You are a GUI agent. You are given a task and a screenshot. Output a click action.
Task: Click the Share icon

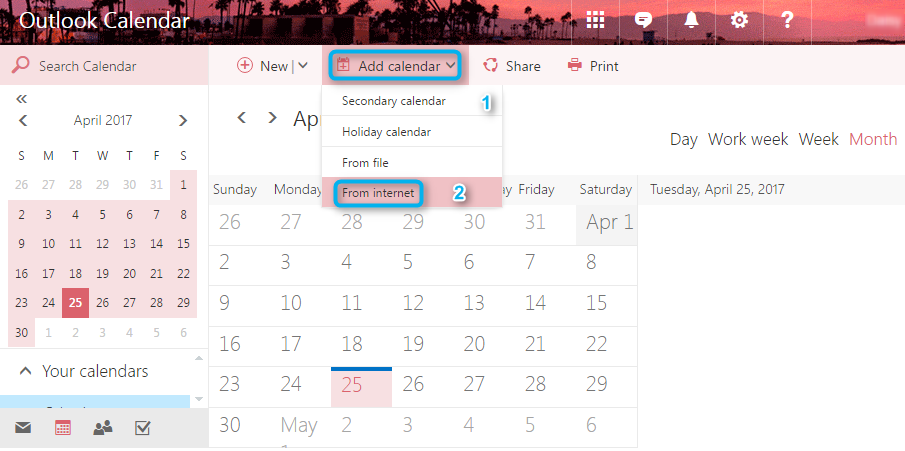click(491, 65)
